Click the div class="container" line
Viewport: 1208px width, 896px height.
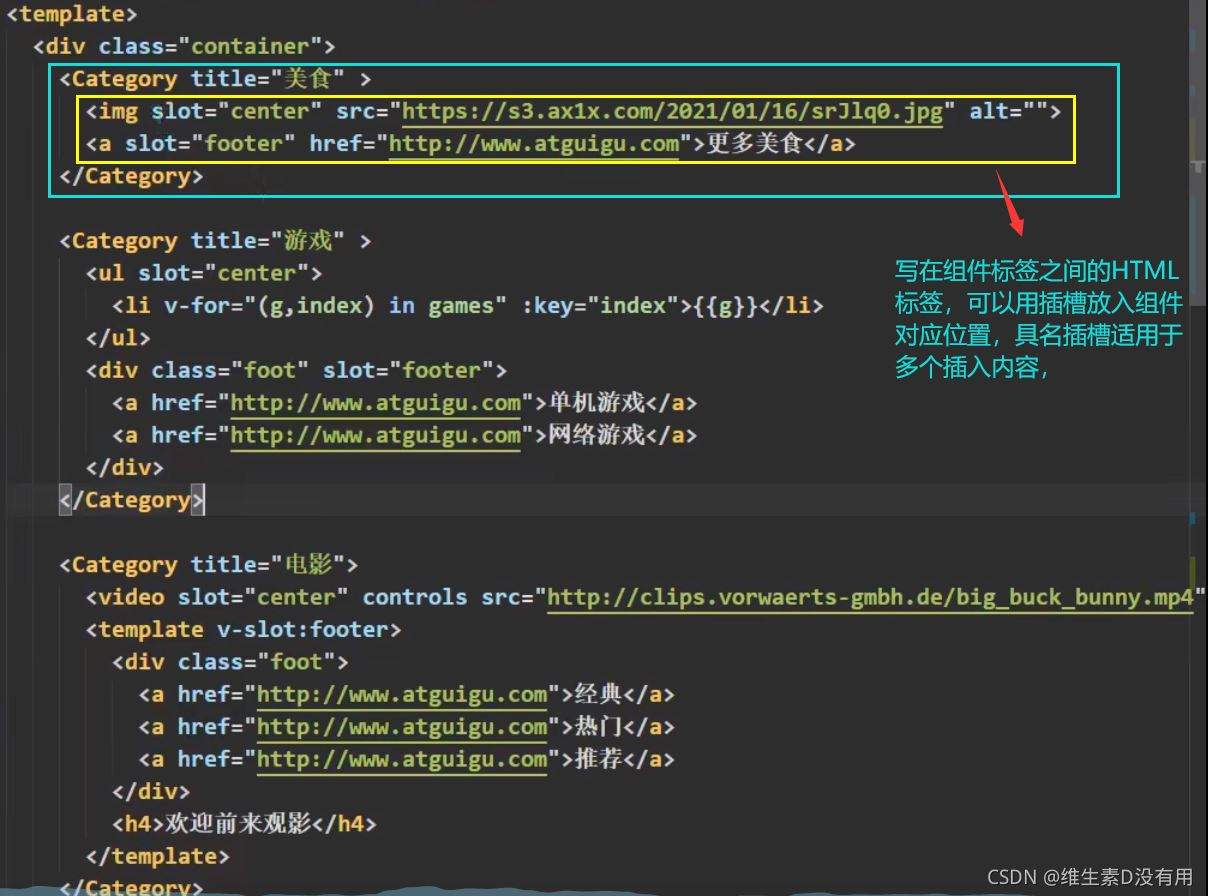pos(184,46)
